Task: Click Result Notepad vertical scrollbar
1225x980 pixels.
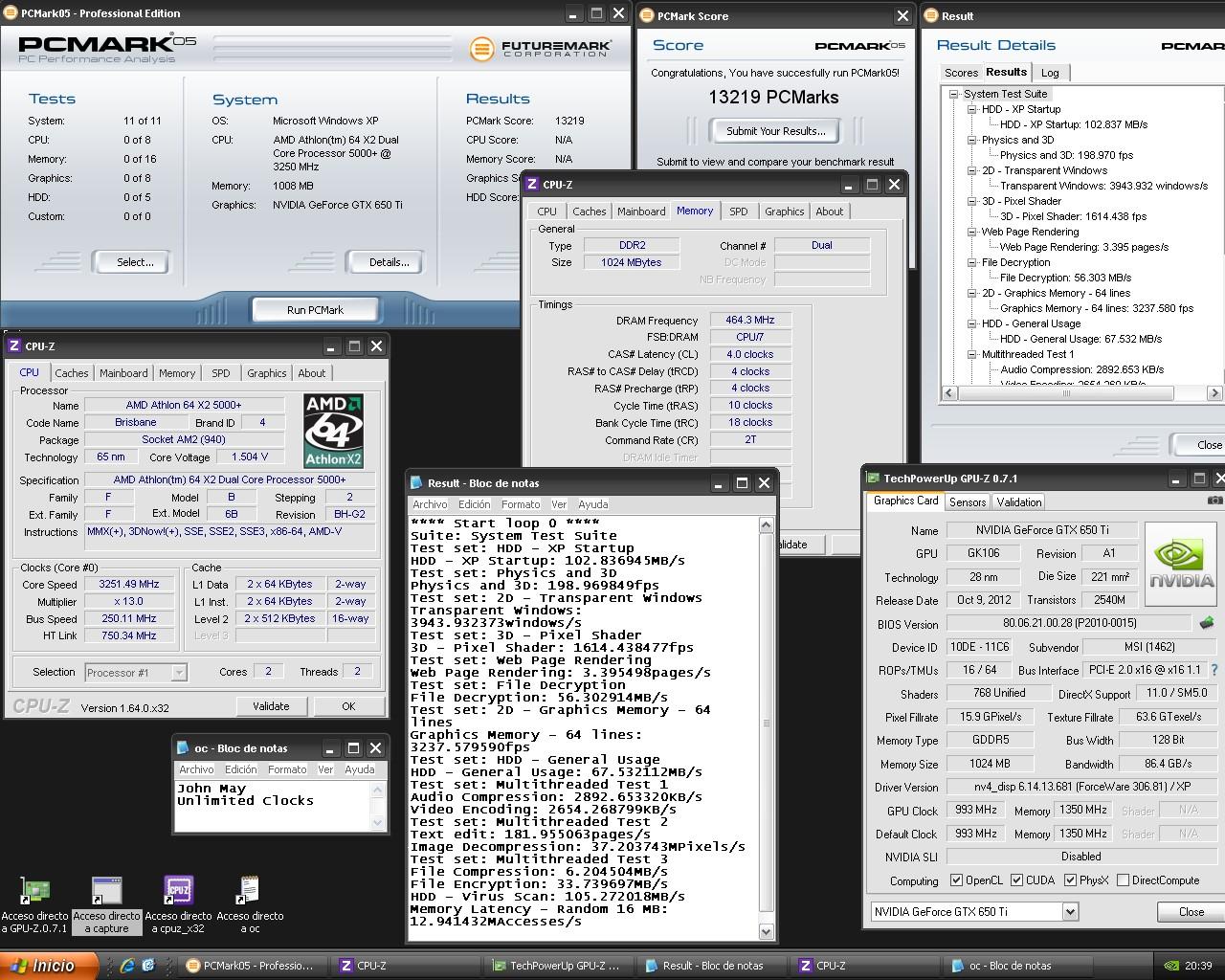Action: point(766,727)
